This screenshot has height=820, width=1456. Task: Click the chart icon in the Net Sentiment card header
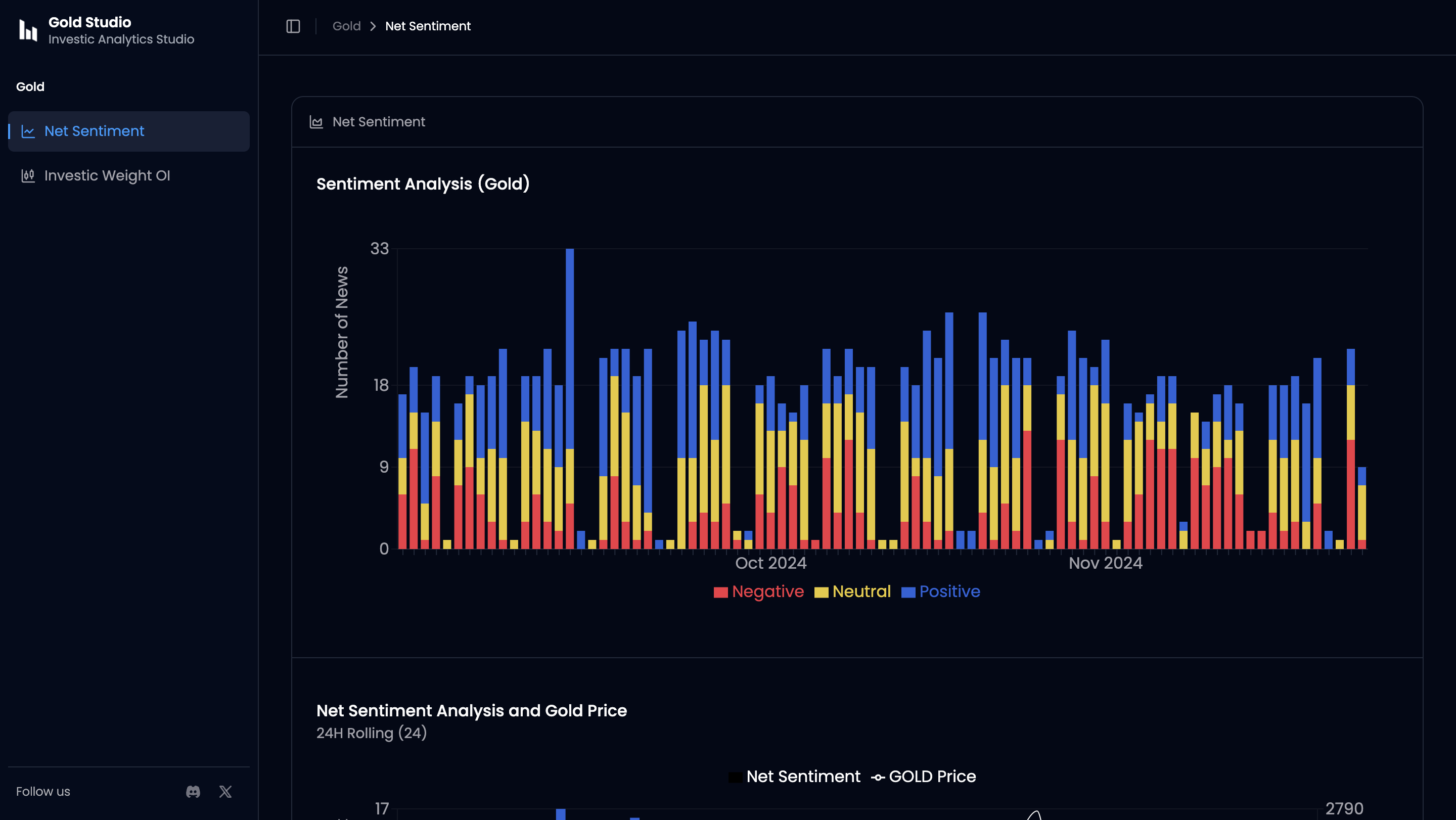316,122
